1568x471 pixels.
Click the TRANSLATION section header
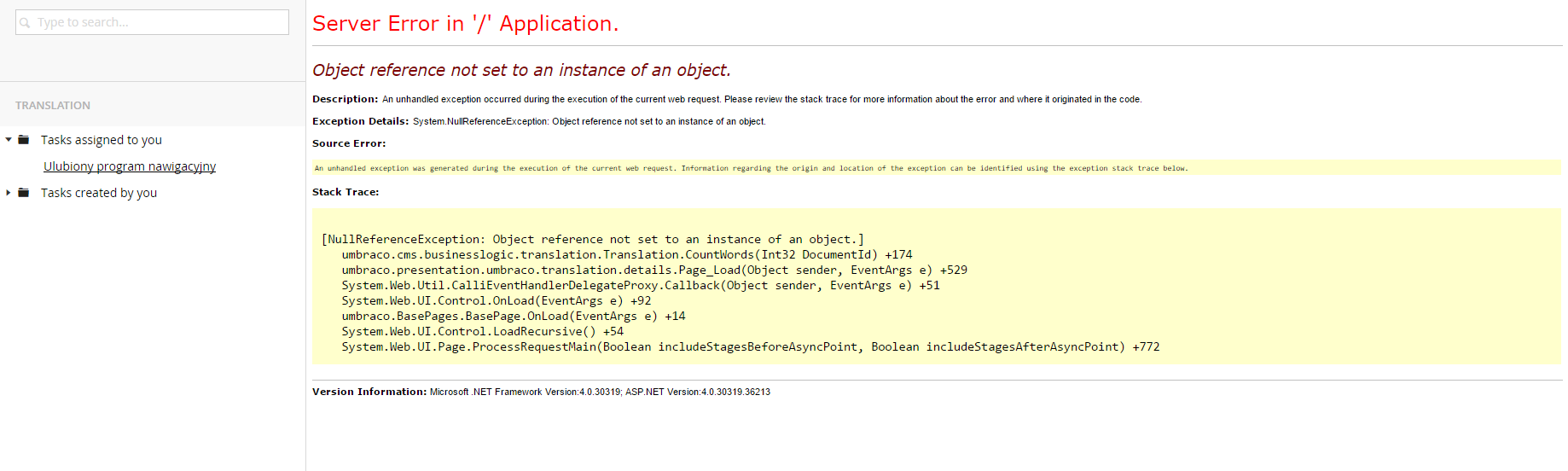(53, 106)
